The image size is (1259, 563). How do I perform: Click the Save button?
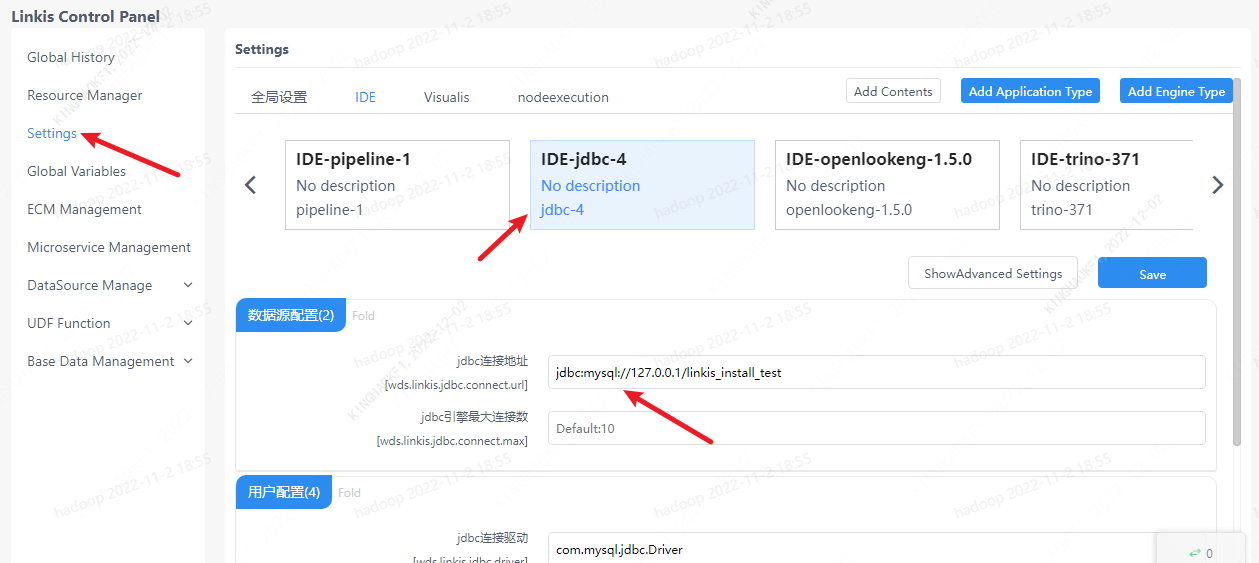[1152, 274]
